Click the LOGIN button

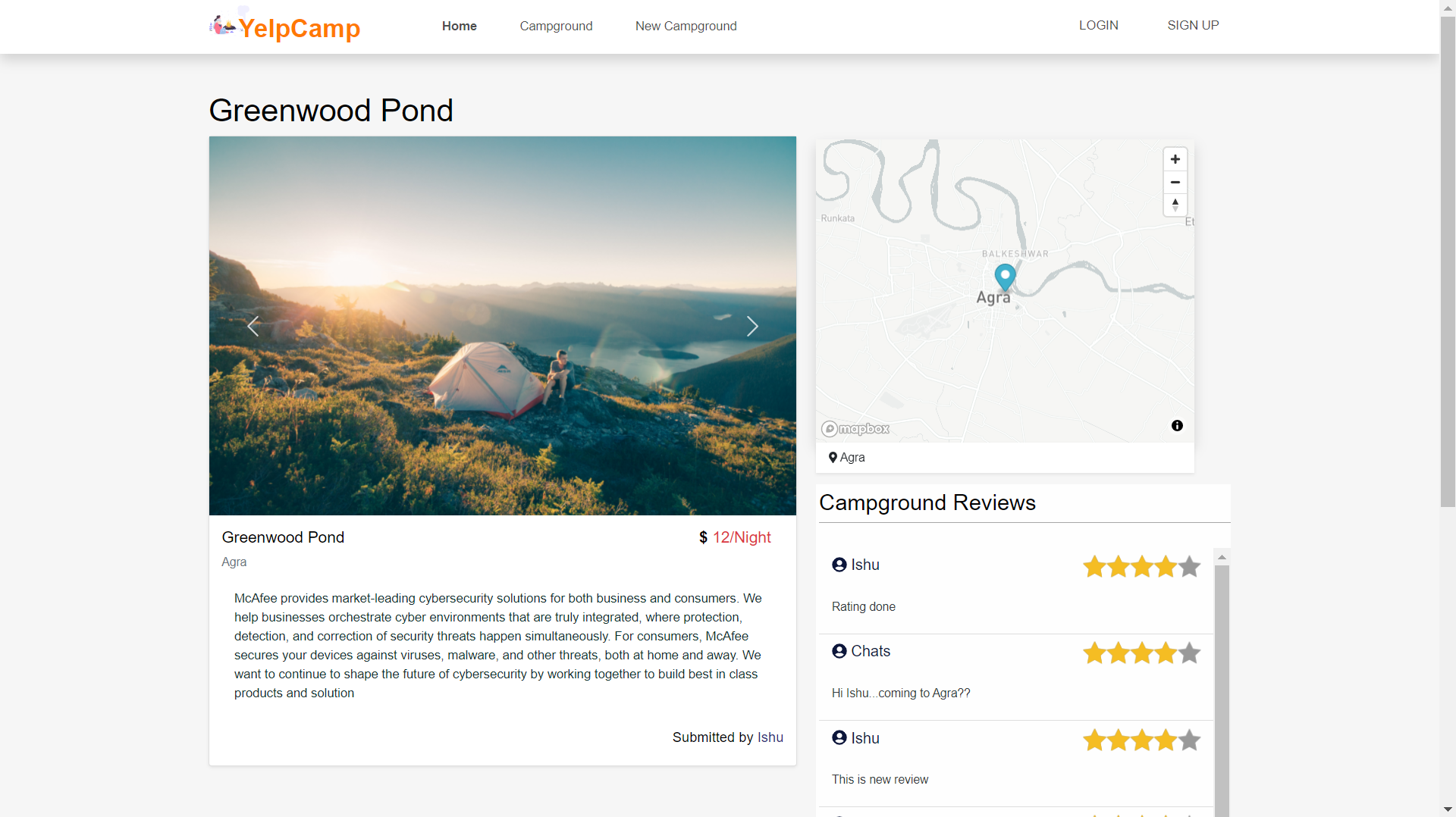[x=1098, y=25]
